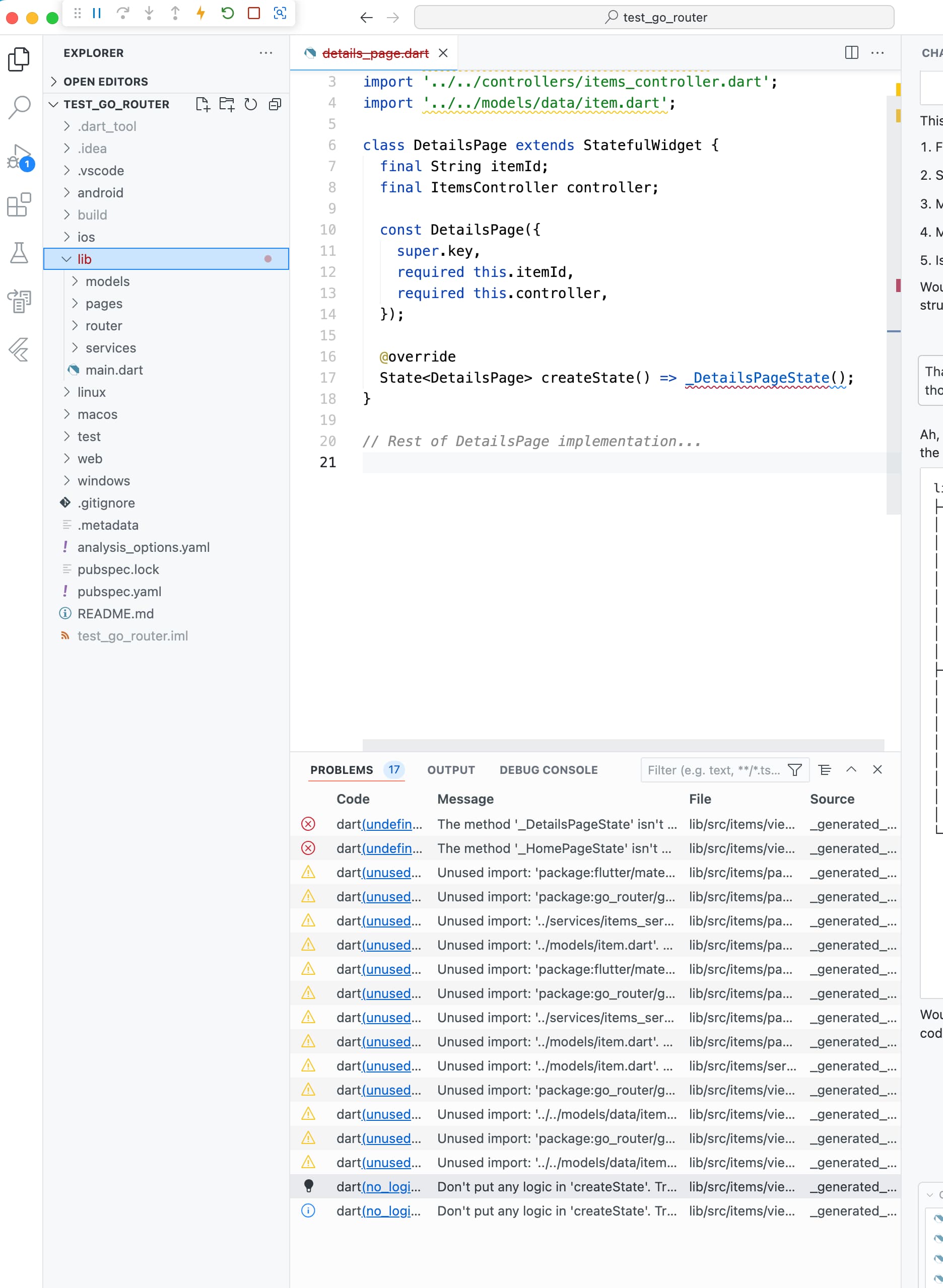Click debug Step Into button

tap(149, 13)
